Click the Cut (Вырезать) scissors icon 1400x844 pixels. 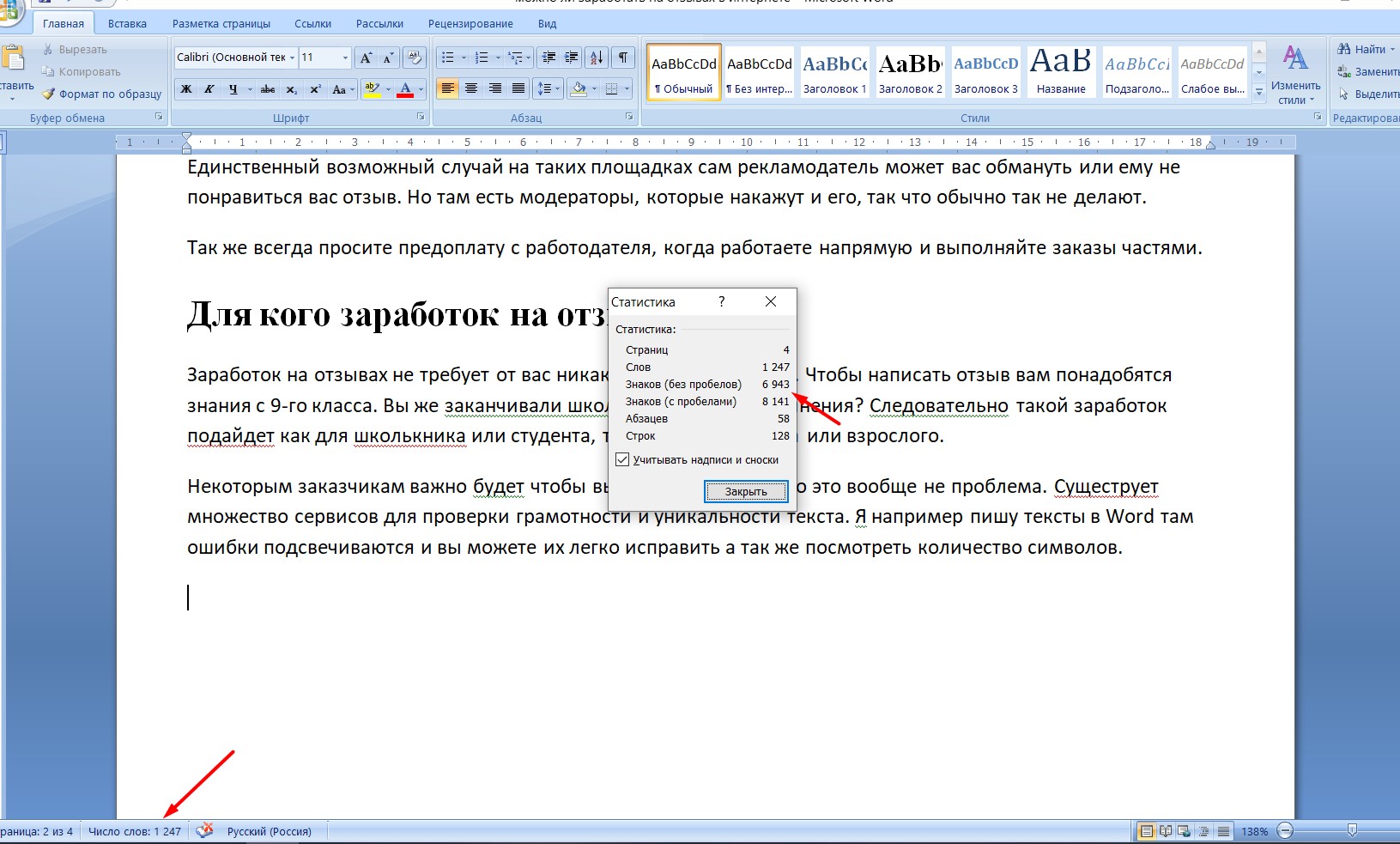click(49, 50)
